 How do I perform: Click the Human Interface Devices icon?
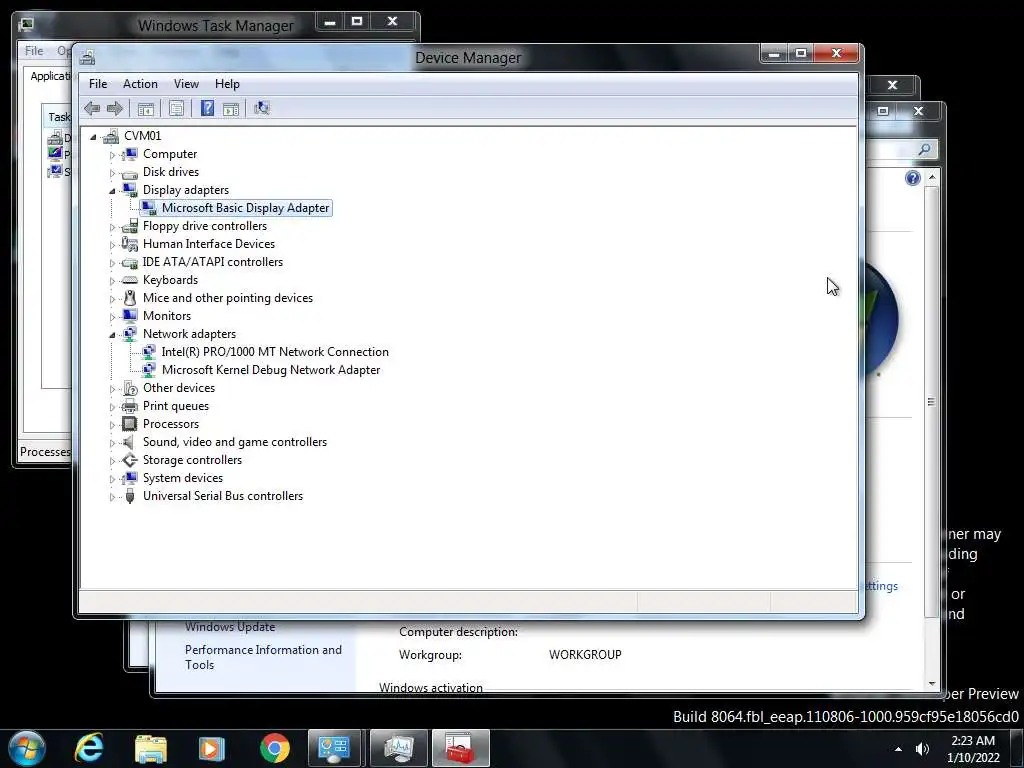130,244
